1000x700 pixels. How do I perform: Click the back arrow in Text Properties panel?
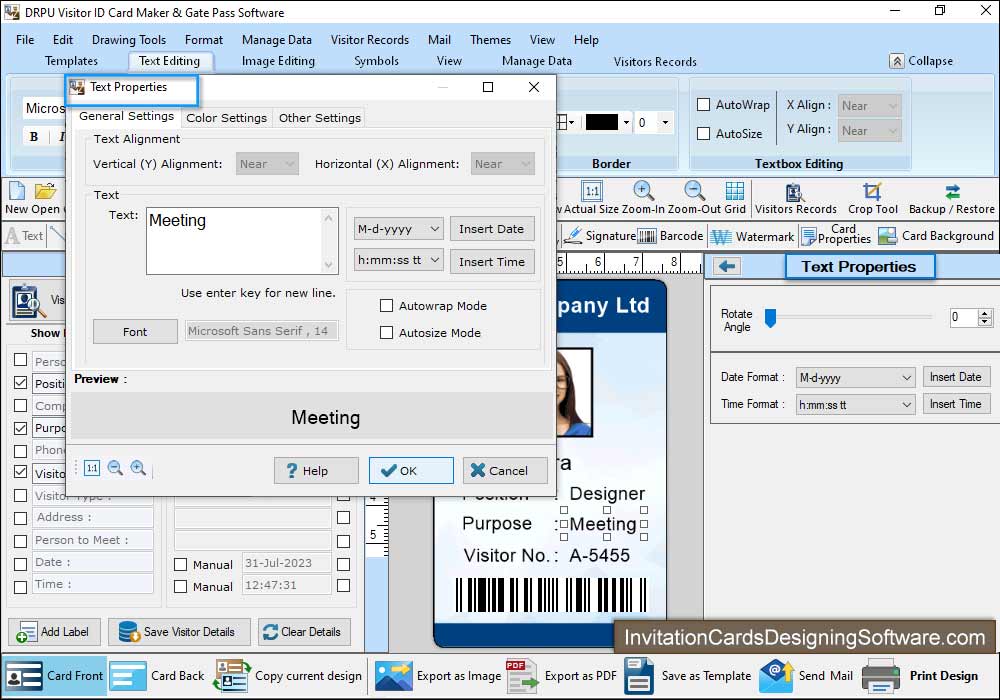click(727, 266)
